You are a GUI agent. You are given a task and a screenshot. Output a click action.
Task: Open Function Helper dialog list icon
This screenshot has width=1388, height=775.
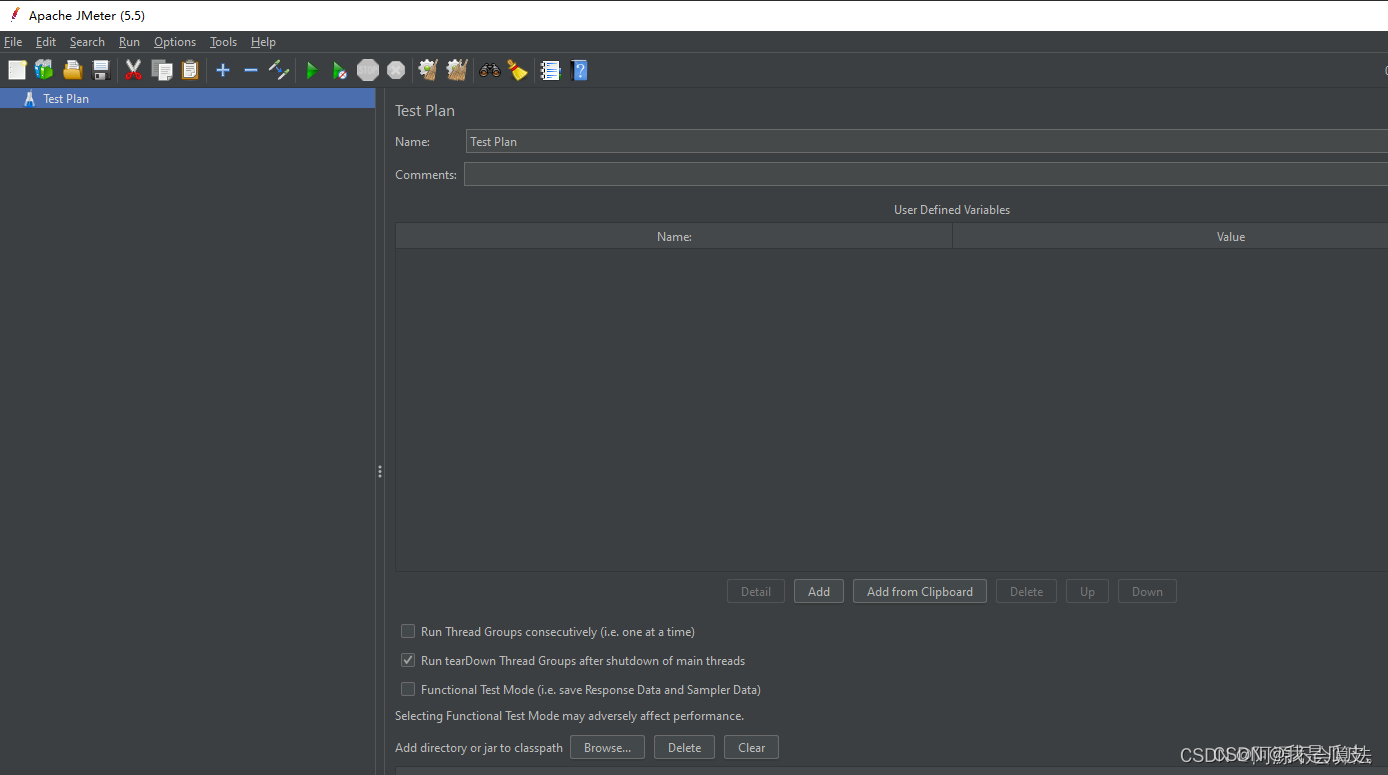[x=550, y=70]
